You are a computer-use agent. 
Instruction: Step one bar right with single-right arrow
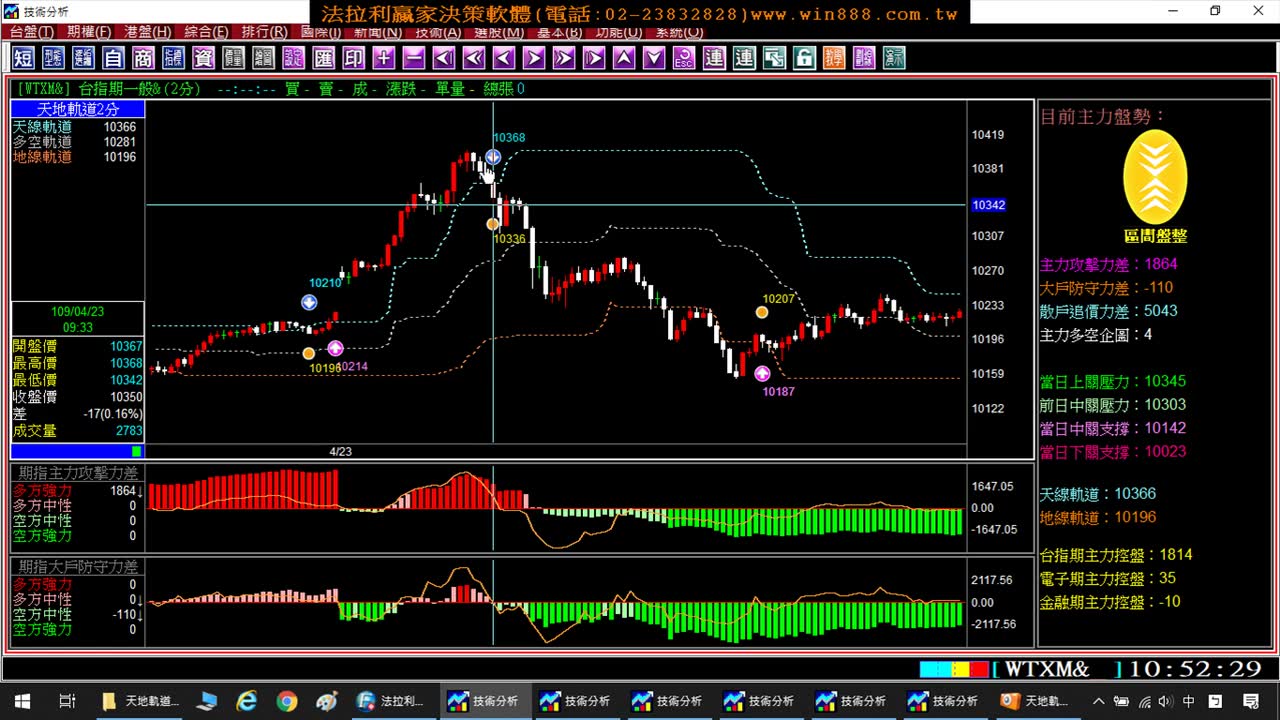533,58
